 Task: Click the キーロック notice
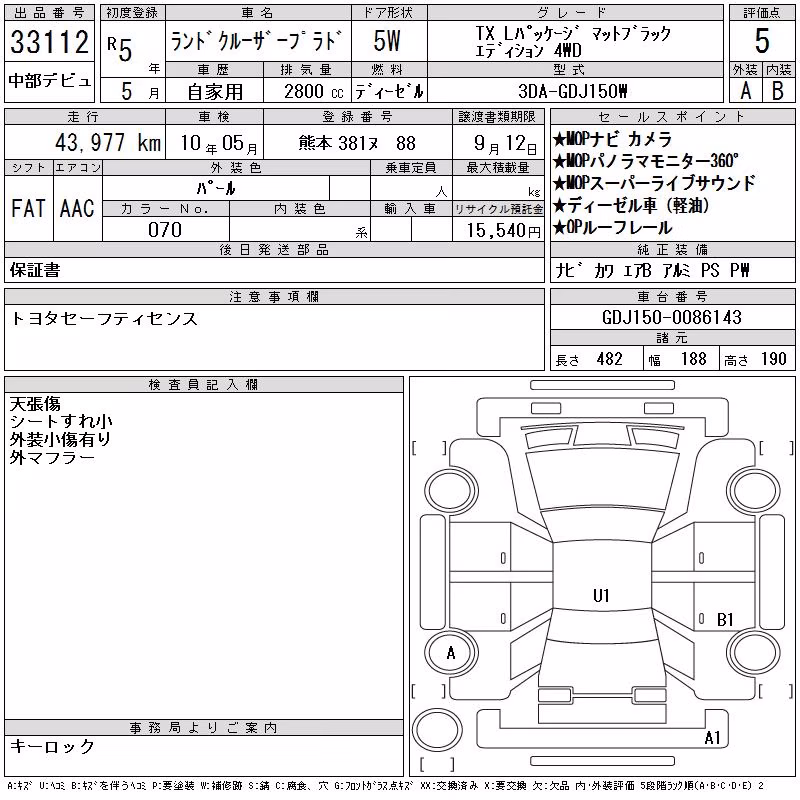click(52, 746)
